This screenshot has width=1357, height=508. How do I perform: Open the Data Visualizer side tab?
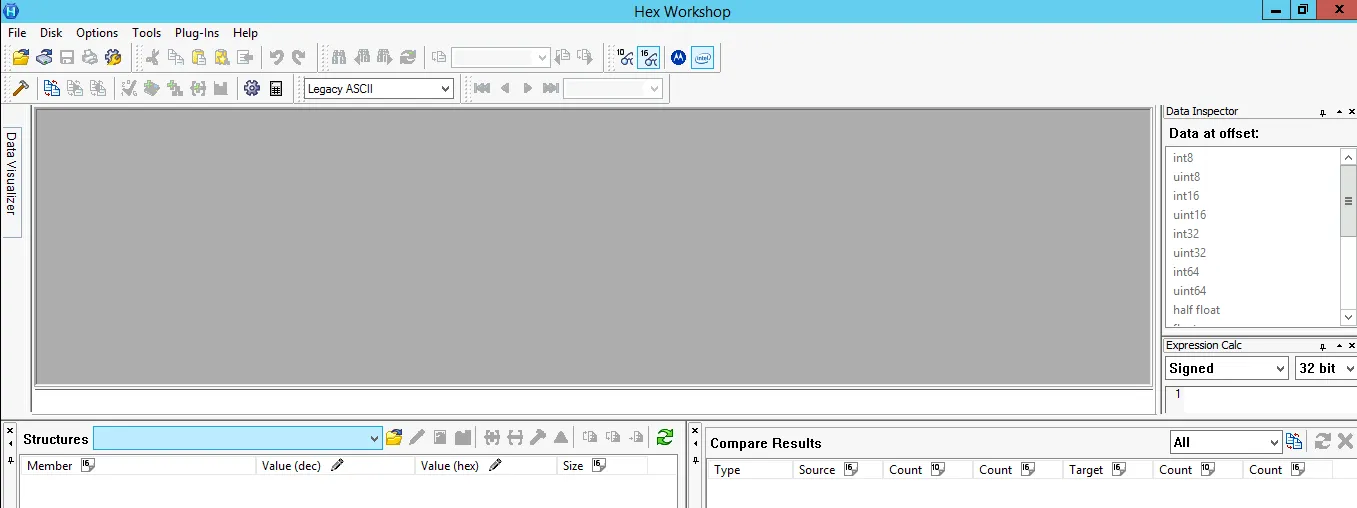click(12, 181)
